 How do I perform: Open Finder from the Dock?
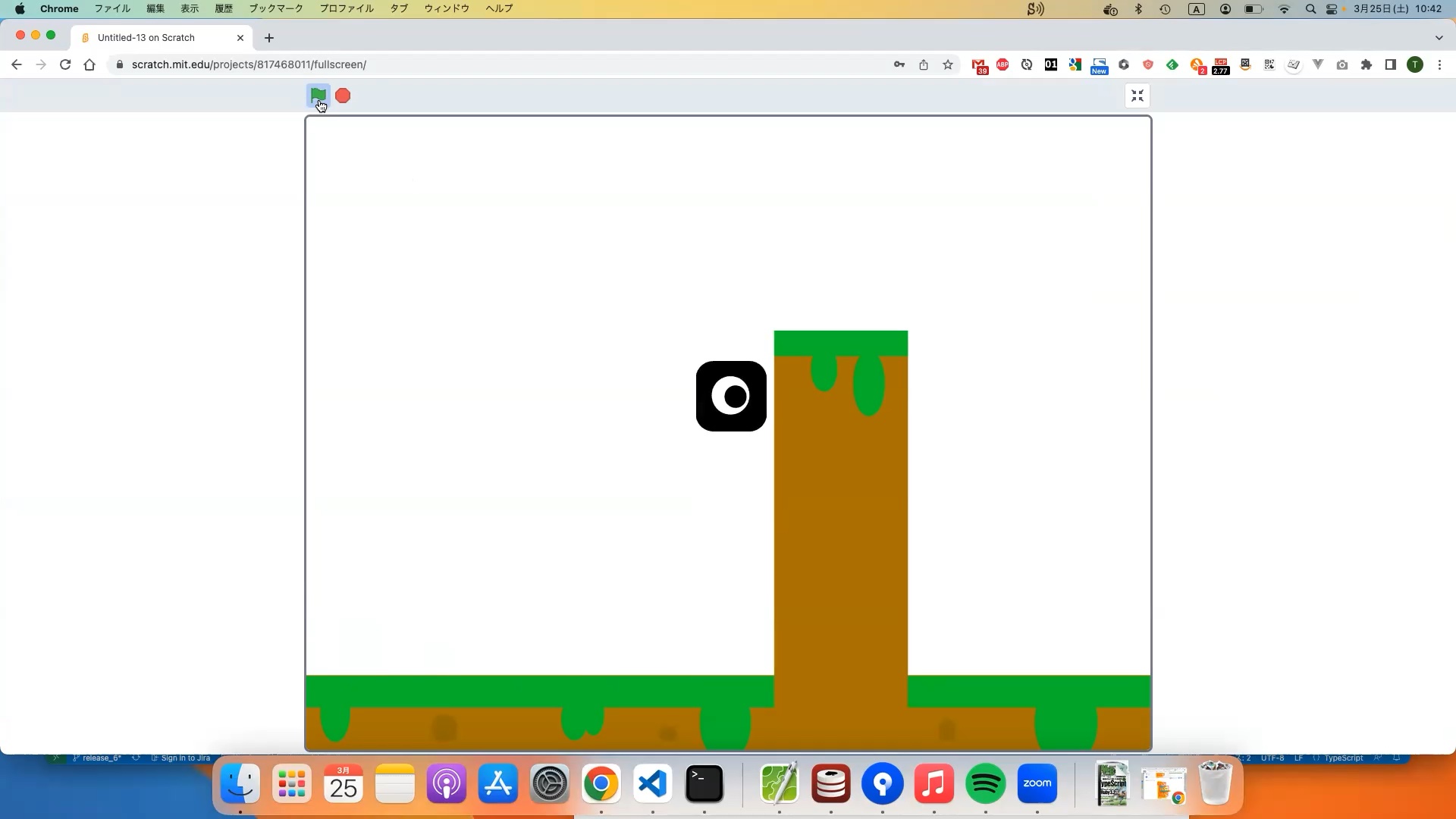(240, 784)
